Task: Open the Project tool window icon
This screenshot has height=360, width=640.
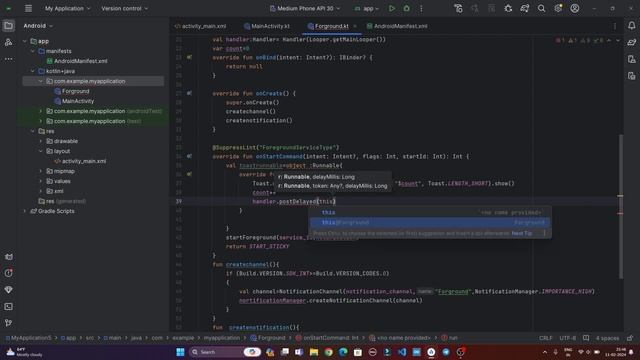Action: click(8, 26)
